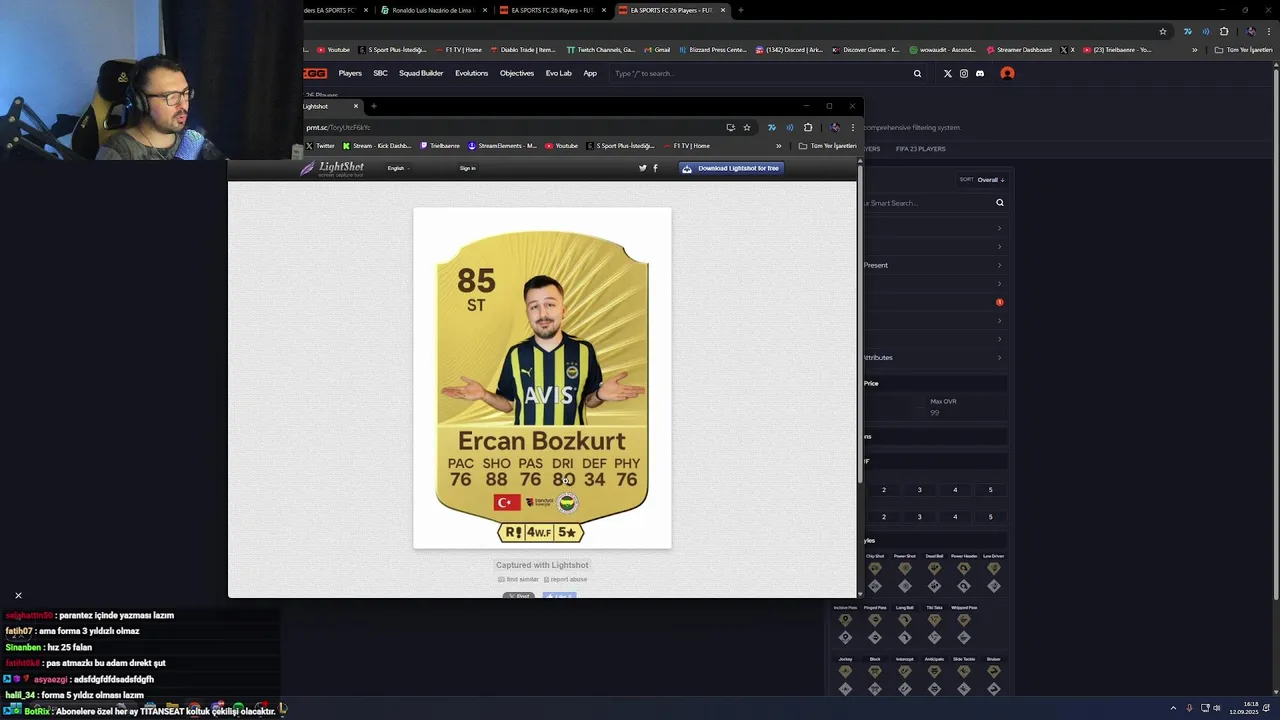Click the Twitter share icon on Lightshot page
Viewport: 1280px width, 720px height.
click(643, 168)
